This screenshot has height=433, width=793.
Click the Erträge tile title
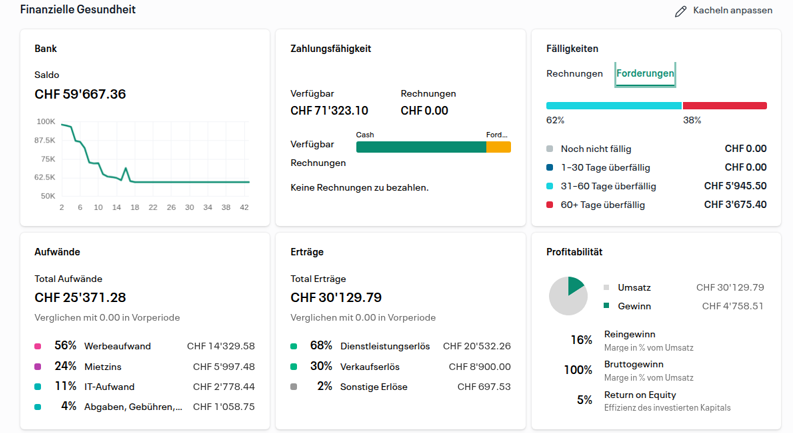pos(306,252)
